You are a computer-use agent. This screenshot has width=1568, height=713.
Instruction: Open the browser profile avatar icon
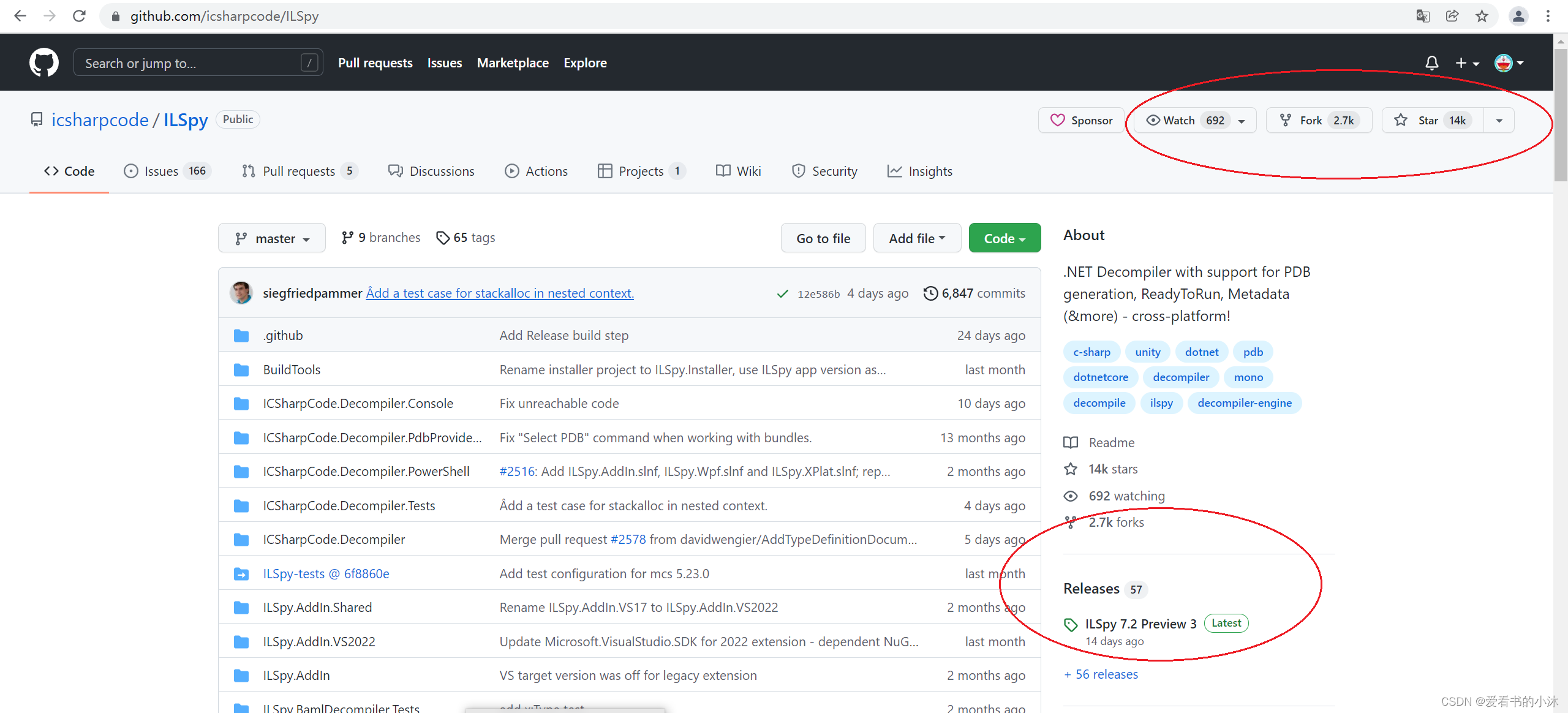pos(1518,16)
